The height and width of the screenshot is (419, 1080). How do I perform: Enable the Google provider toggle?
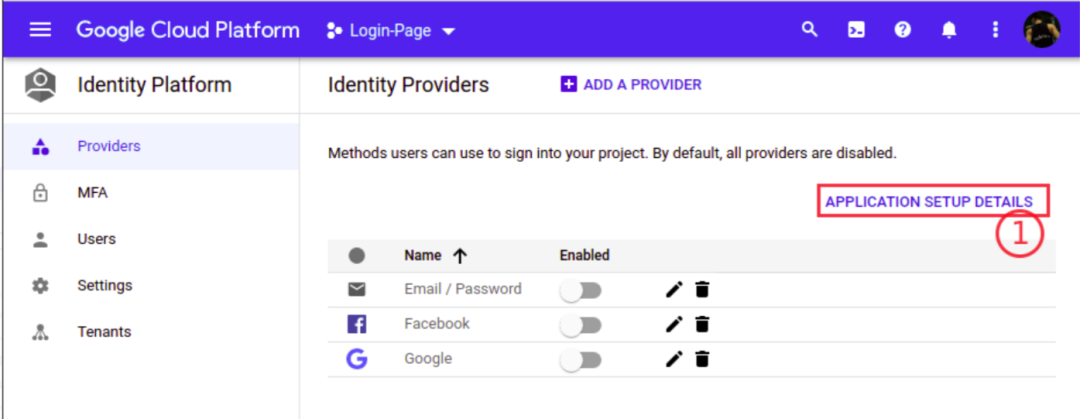coord(581,360)
